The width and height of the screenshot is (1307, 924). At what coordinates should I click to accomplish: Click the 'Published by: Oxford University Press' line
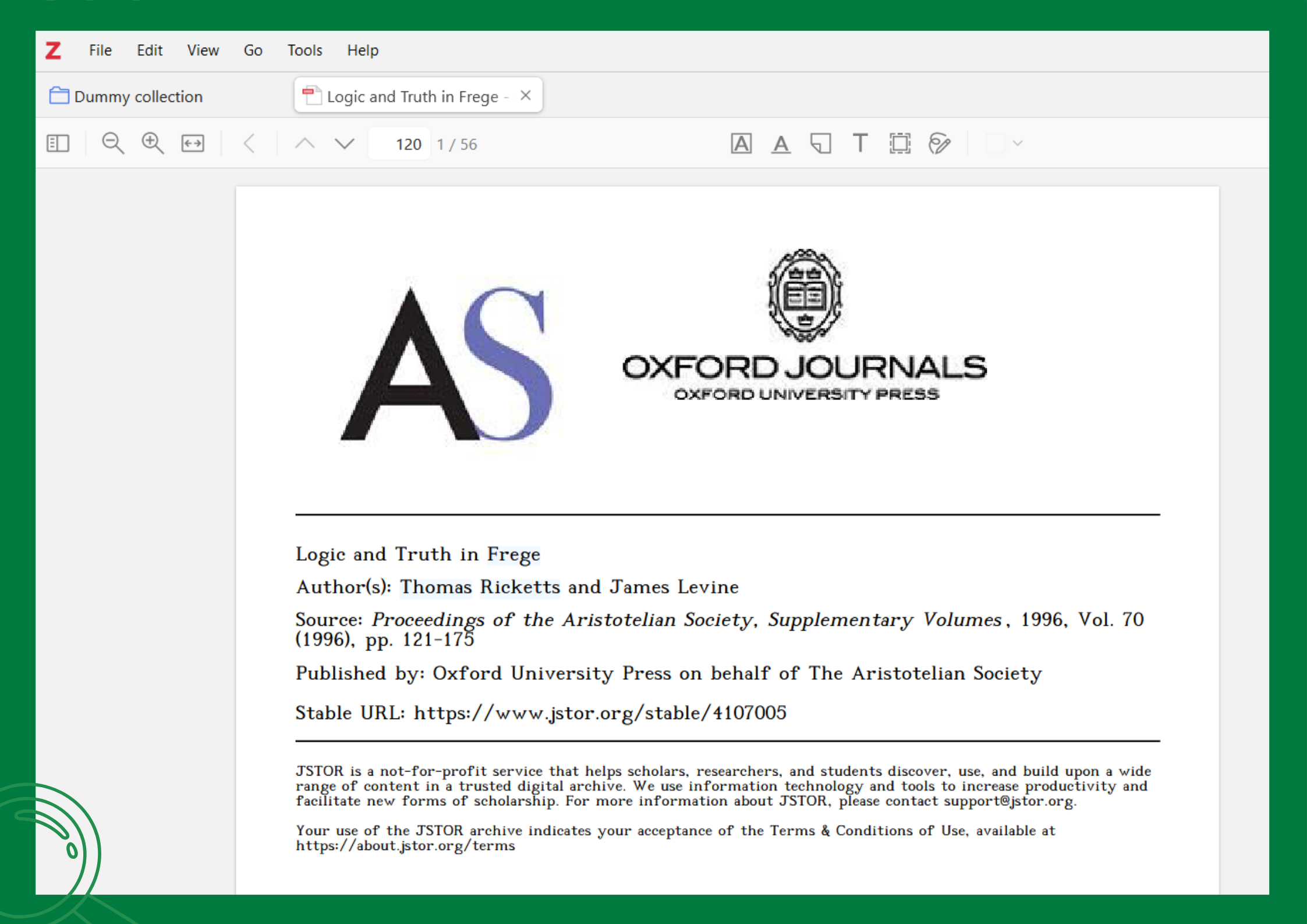[668, 673]
